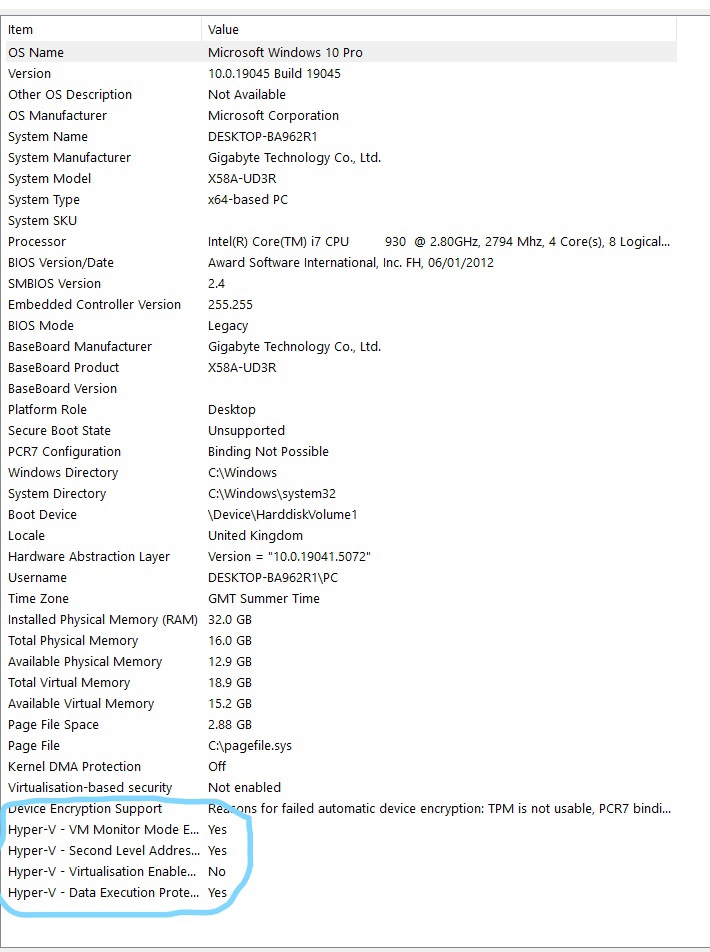Image resolution: width=710 pixels, height=952 pixels.
Task: Select the System Name row
Action: point(341,137)
